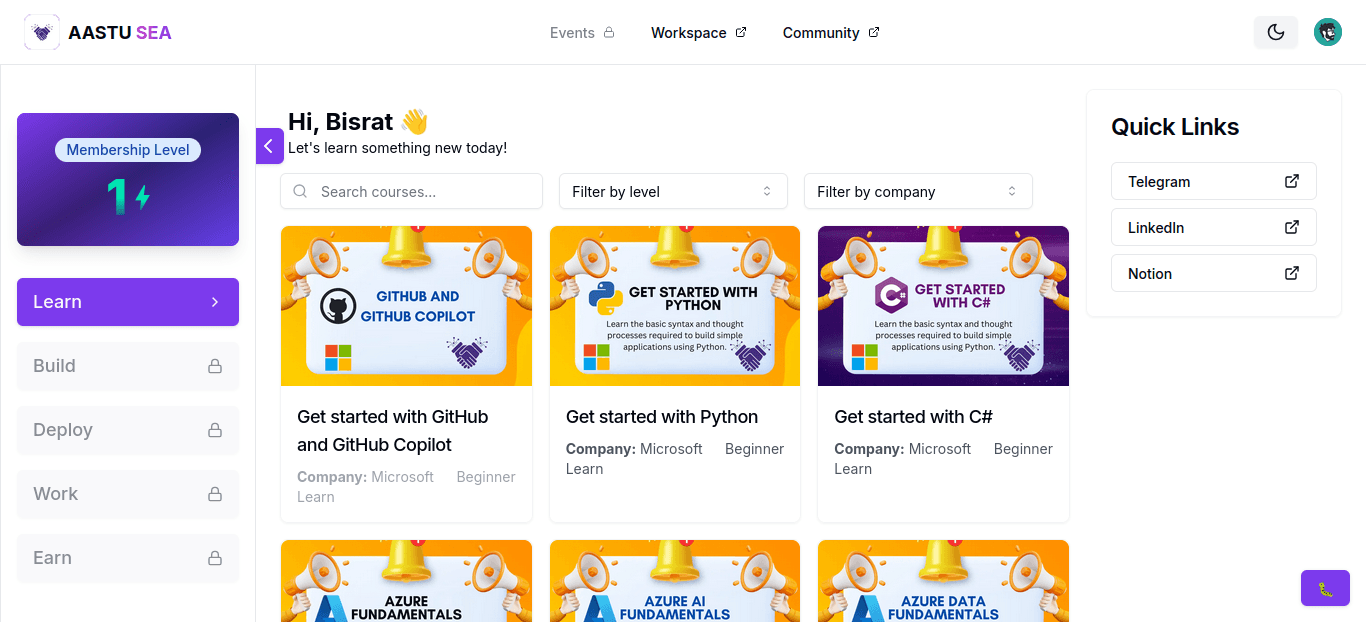Click the 'Hi, Bisrat' greeting heading

tap(358, 122)
